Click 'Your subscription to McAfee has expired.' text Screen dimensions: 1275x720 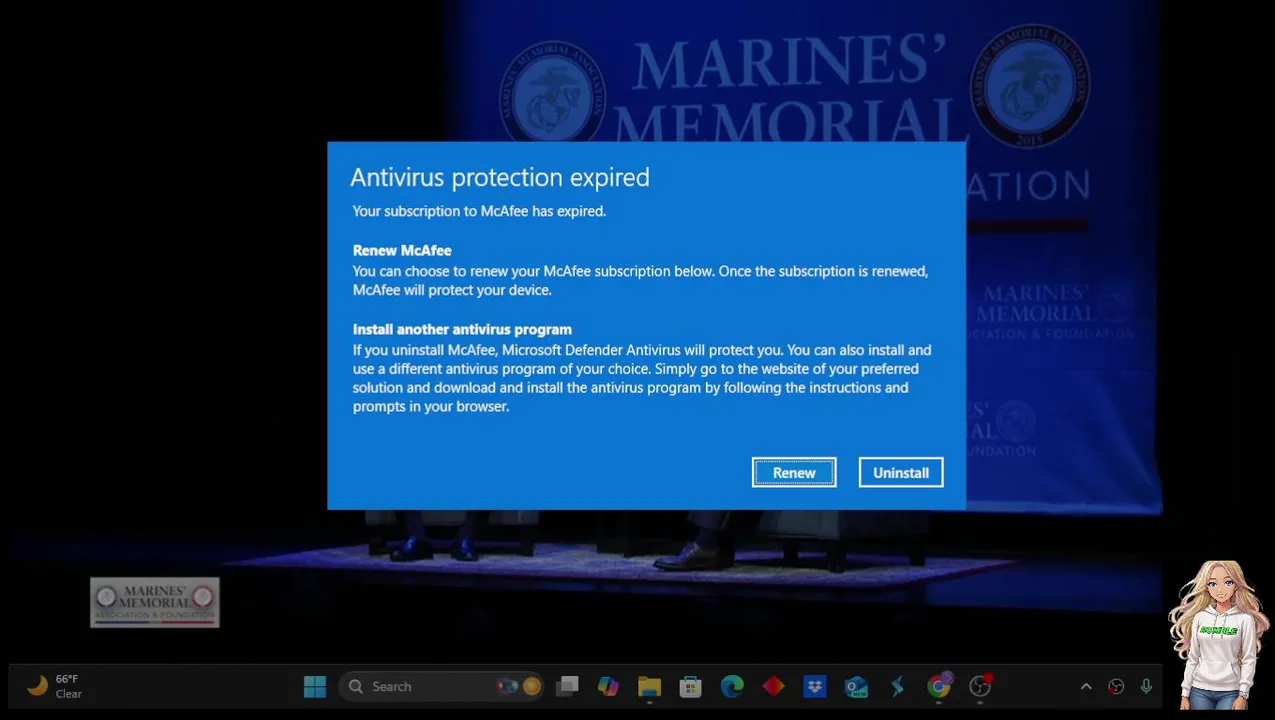(479, 211)
